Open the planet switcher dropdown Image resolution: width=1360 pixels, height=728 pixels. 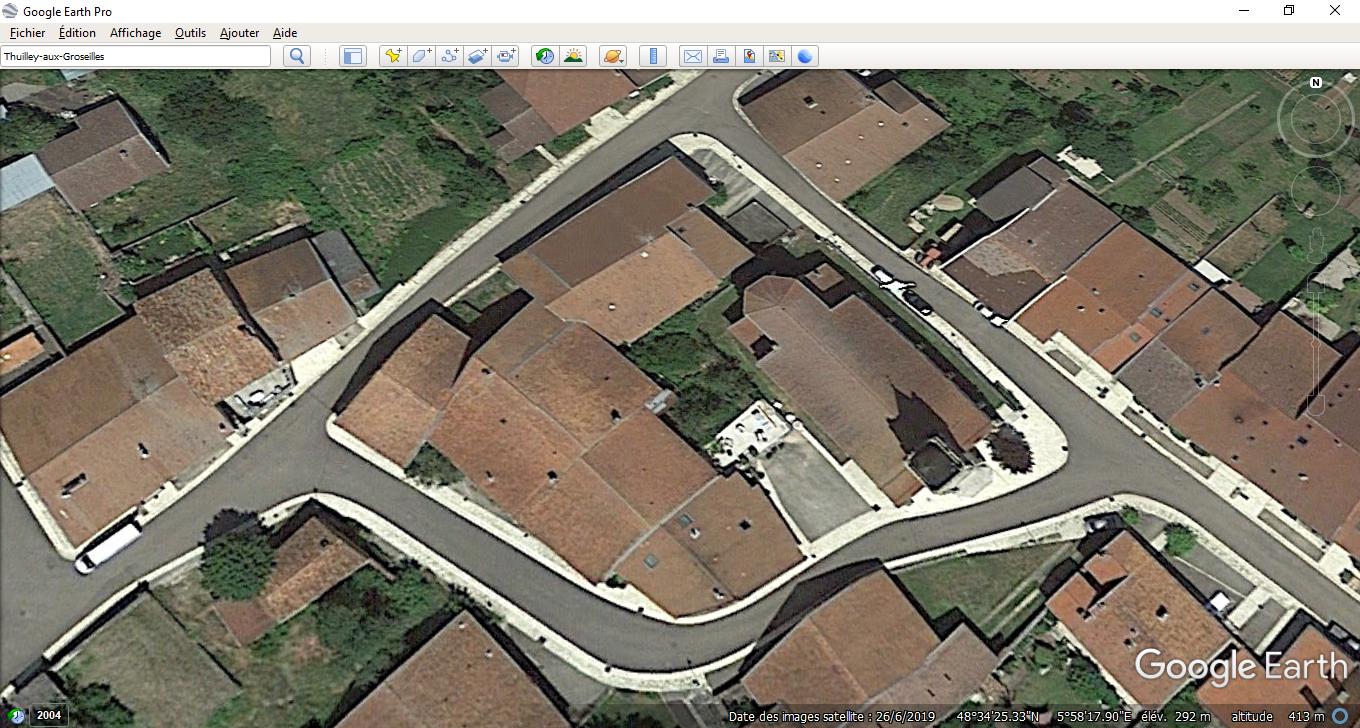point(612,56)
